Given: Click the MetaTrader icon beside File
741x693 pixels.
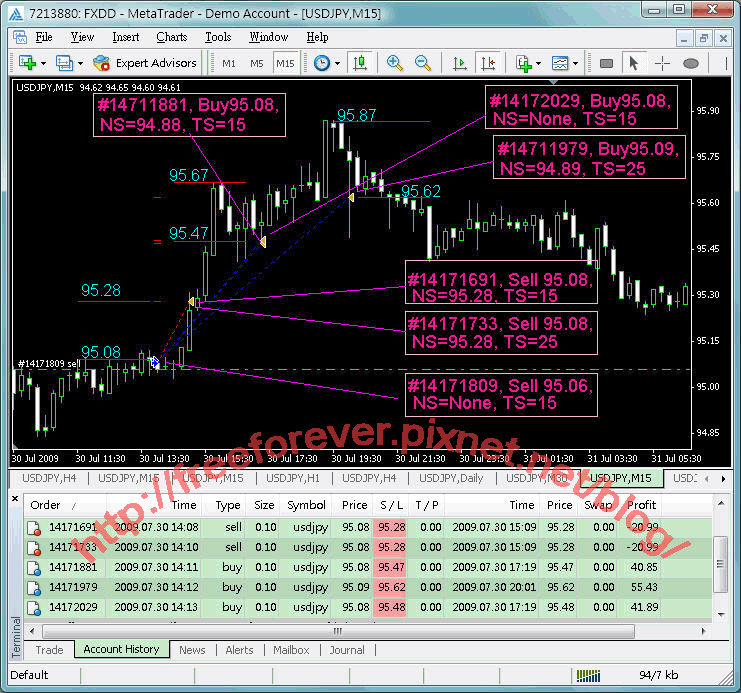Looking at the screenshot, I should (20, 37).
